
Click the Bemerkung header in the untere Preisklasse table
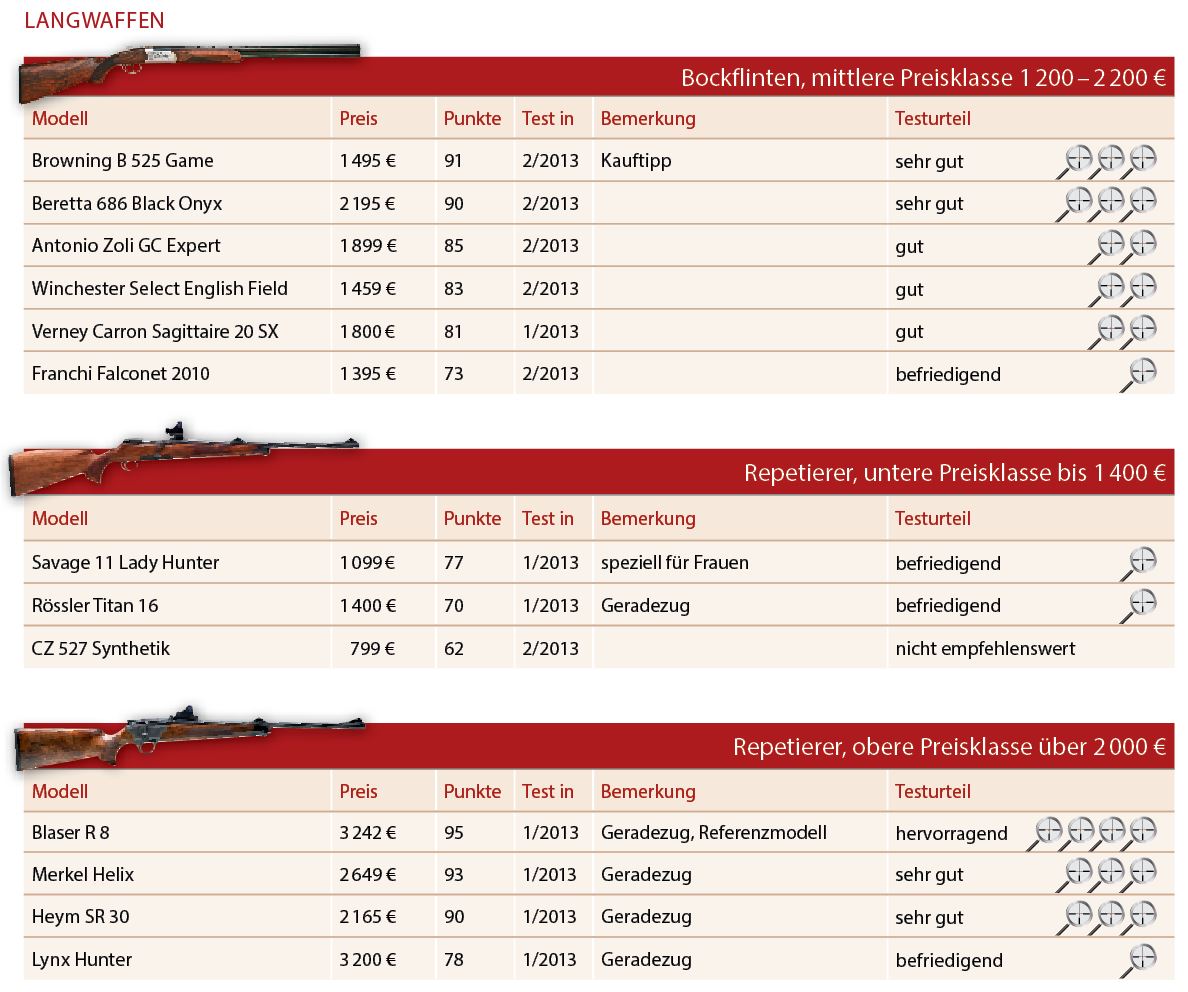pyautogui.click(x=648, y=519)
